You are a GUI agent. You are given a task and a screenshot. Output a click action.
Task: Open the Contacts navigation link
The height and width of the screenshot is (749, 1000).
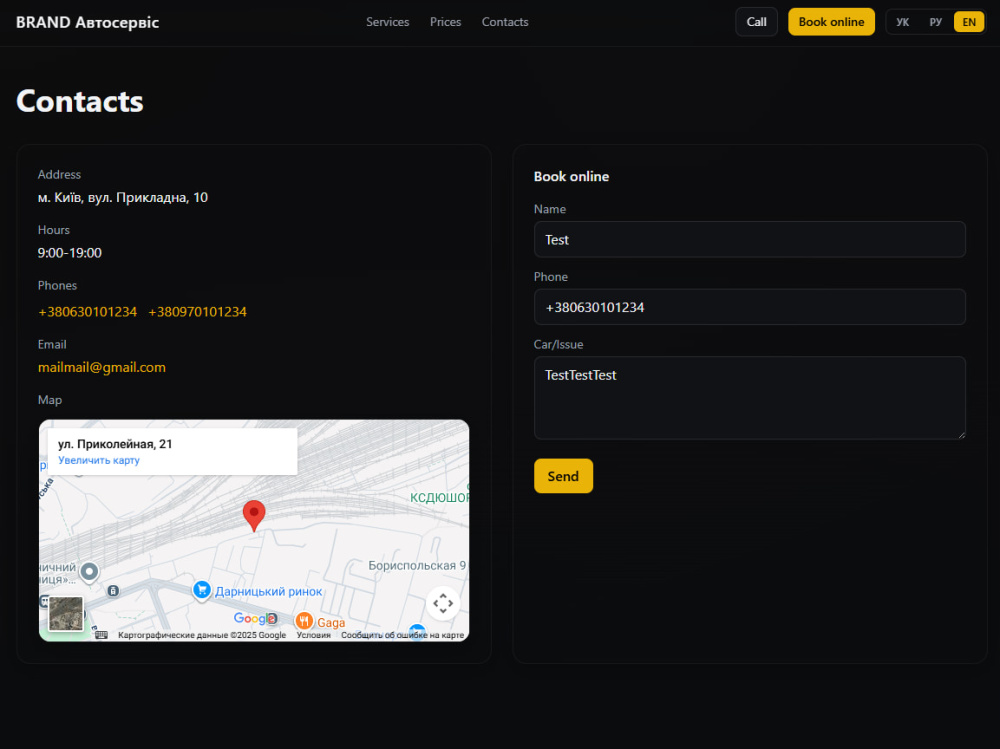coord(505,22)
